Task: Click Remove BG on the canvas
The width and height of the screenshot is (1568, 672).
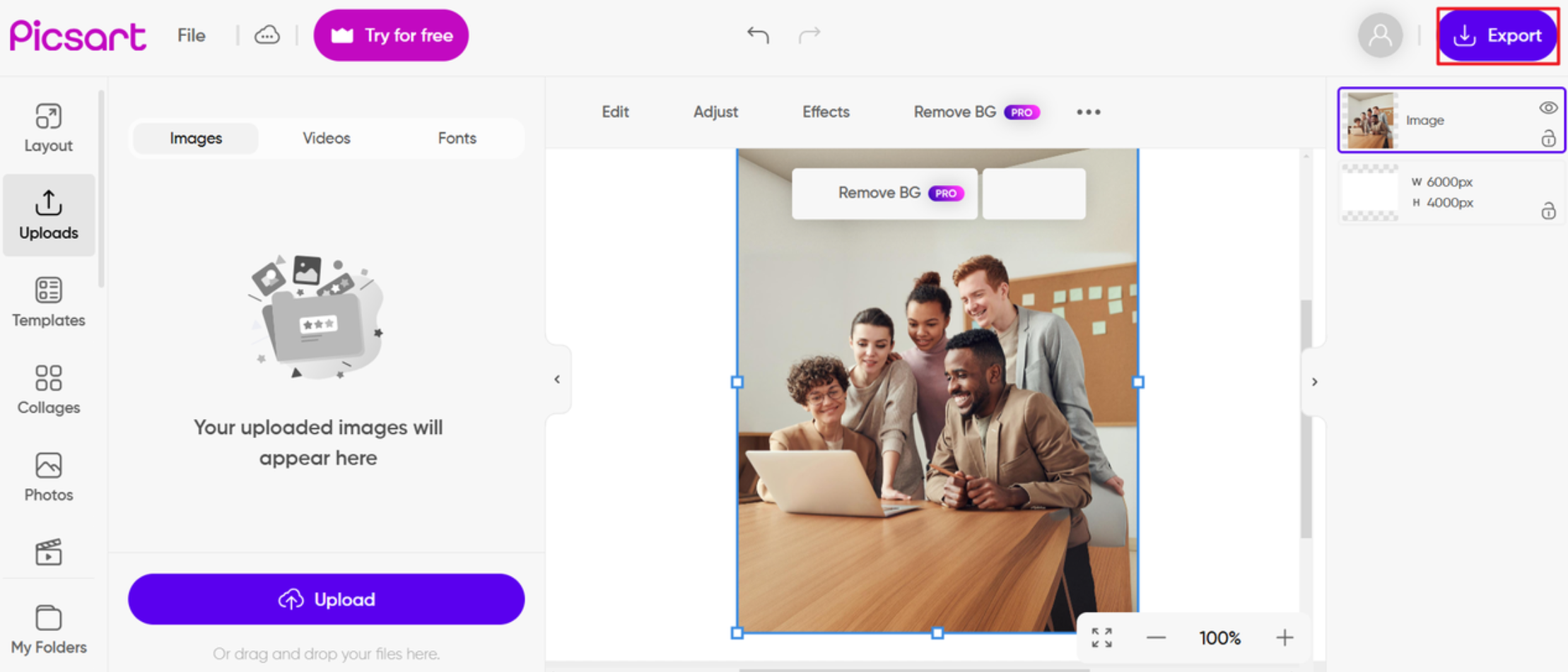Action: click(884, 192)
